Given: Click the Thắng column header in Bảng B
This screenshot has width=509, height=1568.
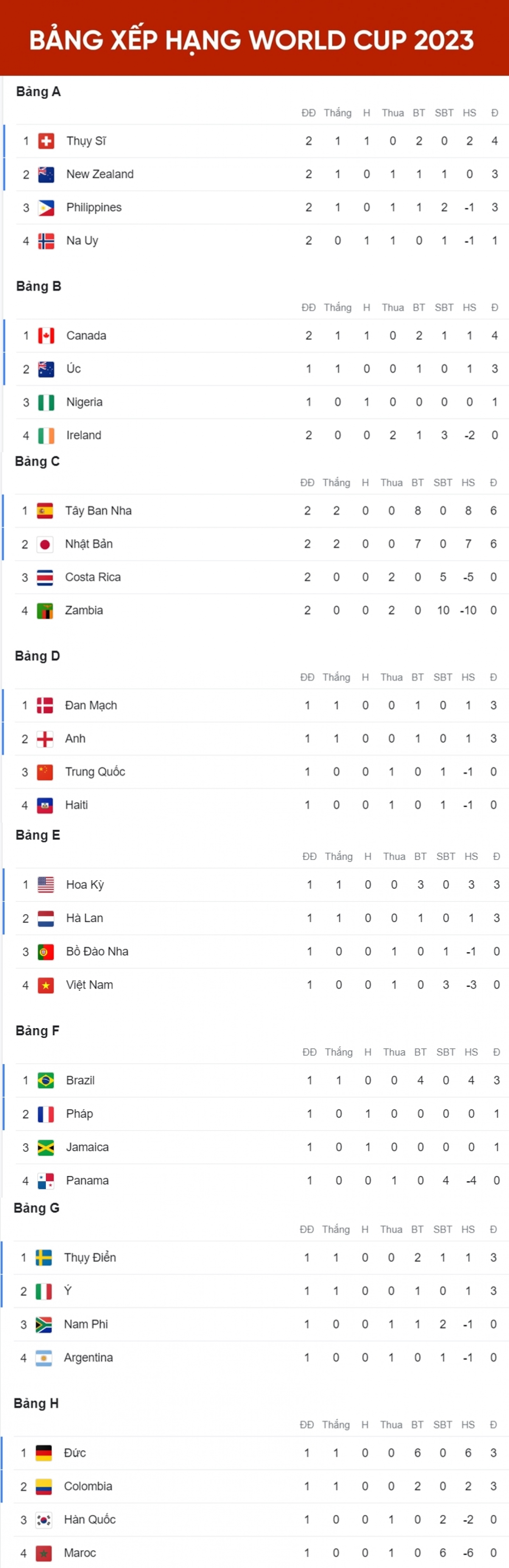Looking at the screenshot, I should [x=337, y=307].
